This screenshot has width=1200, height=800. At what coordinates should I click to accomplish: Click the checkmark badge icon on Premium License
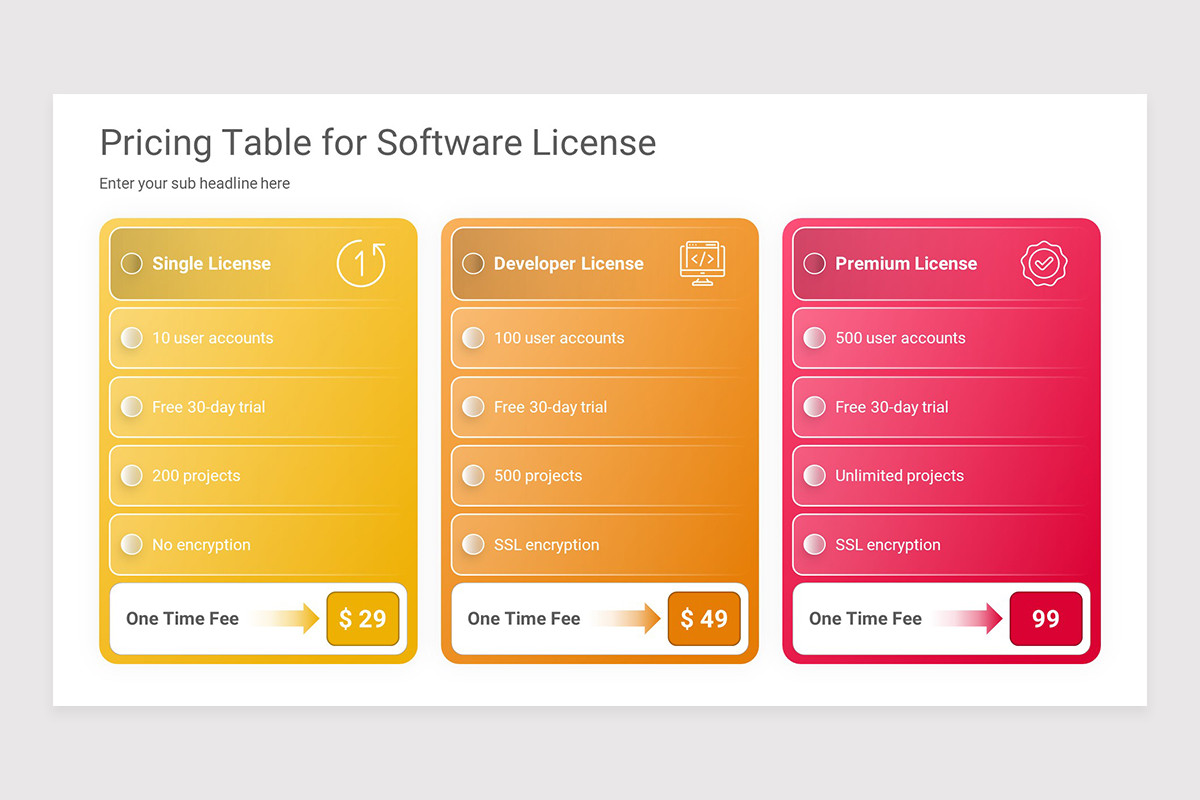point(1044,263)
